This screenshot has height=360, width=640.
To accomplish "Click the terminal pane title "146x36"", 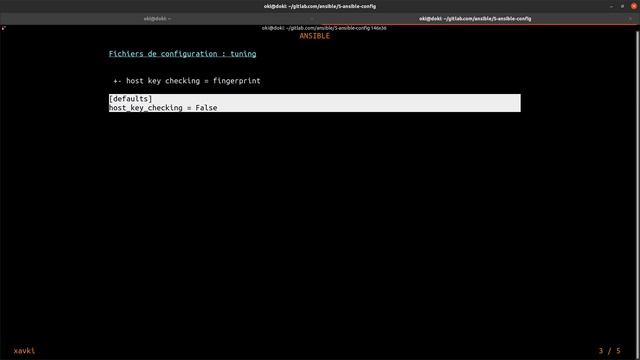I will tap(324, 28).
